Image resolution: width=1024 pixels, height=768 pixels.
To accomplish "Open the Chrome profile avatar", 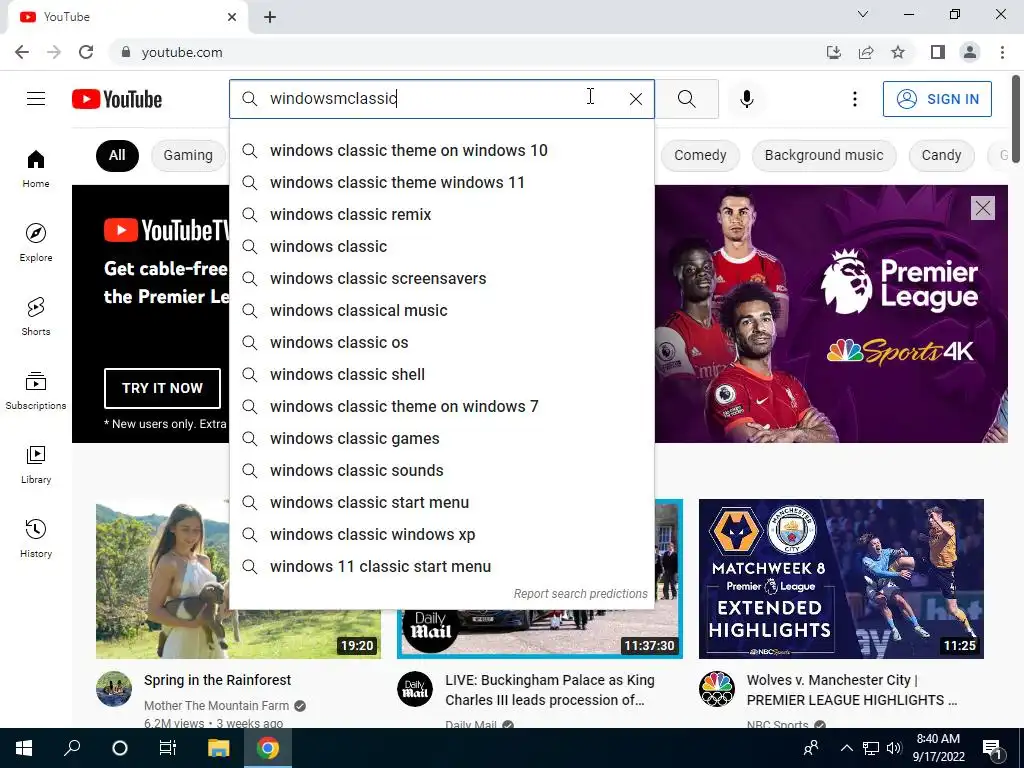I will tap(970, 52).
